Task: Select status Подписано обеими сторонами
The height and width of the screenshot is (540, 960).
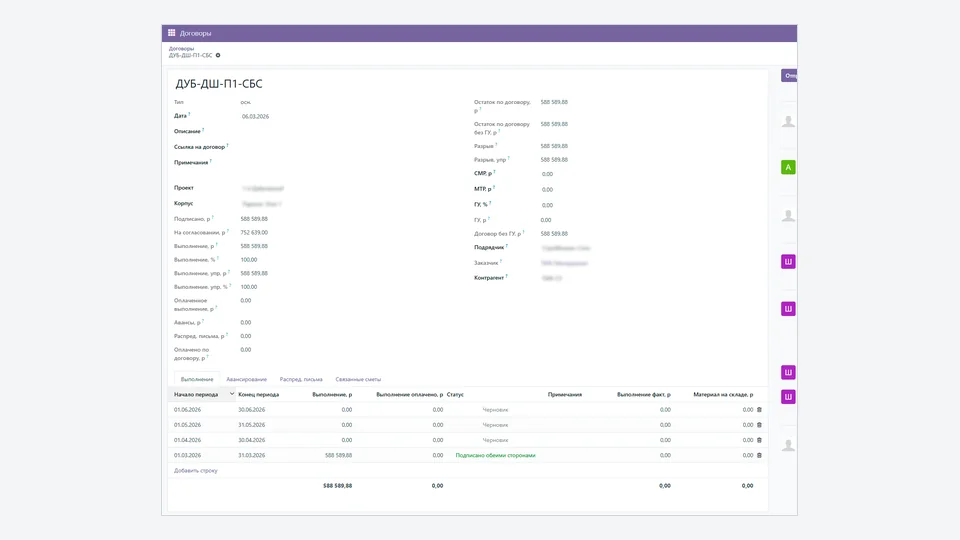Action: click(x=495, y=456)
